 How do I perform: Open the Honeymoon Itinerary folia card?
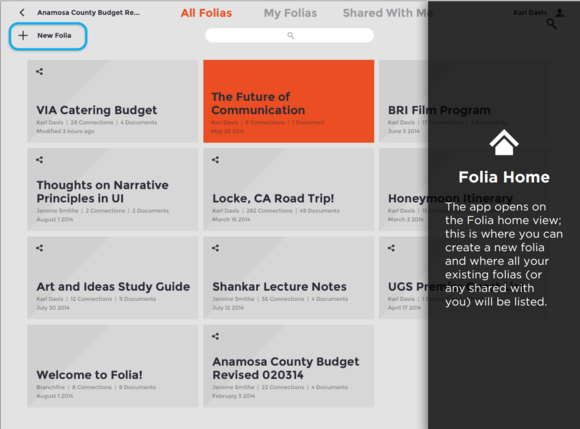point(404,189)
